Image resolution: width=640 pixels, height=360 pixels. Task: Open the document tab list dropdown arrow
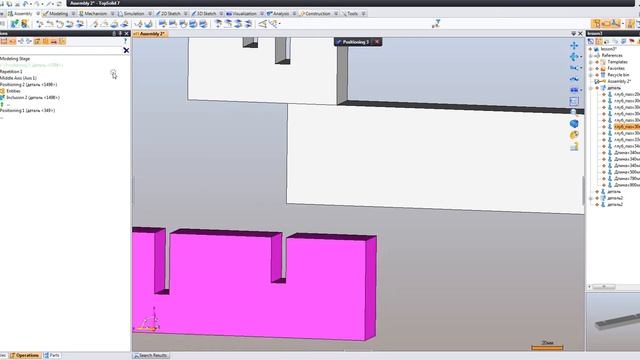tap(573, 33)
